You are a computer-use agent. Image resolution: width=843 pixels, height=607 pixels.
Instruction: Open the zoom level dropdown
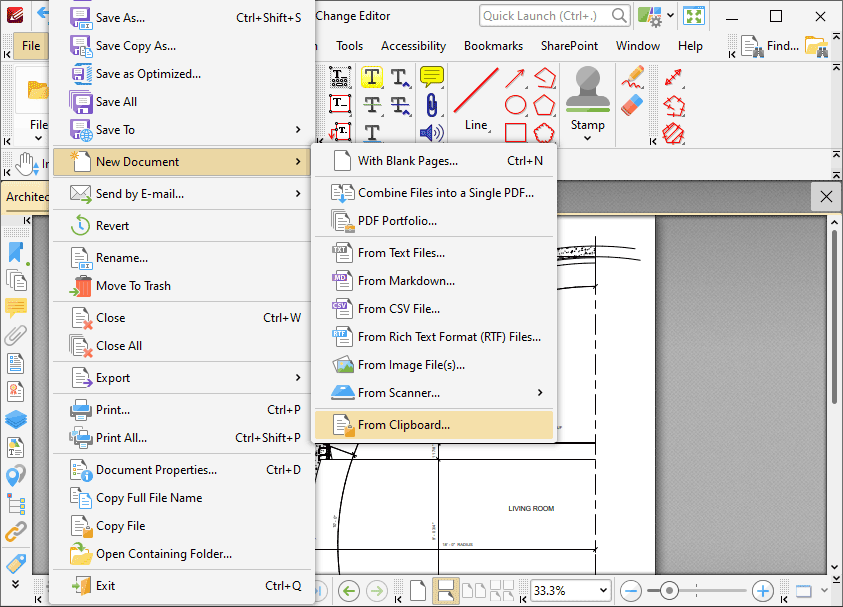[603, 590]
